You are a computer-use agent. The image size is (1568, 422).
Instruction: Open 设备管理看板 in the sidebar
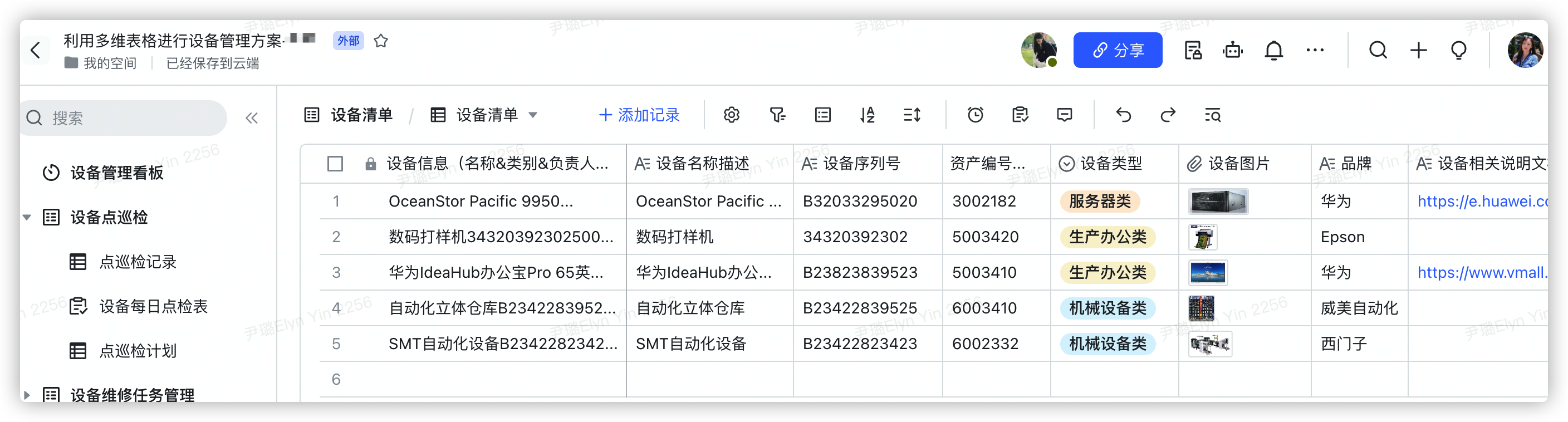pyautogui.click(x=116, y=173)
